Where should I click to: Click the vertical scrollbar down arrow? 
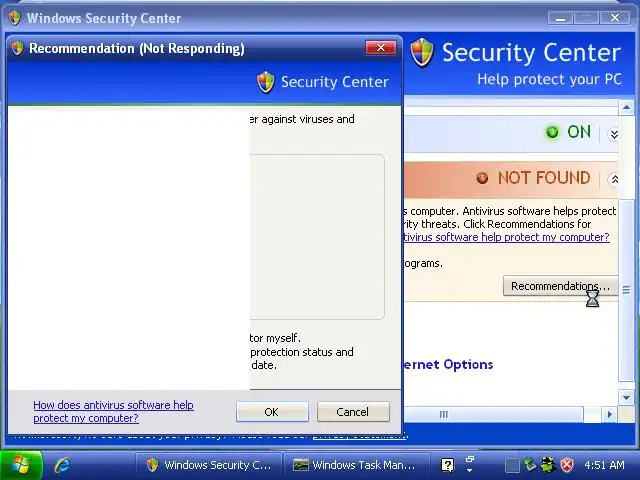626,397
